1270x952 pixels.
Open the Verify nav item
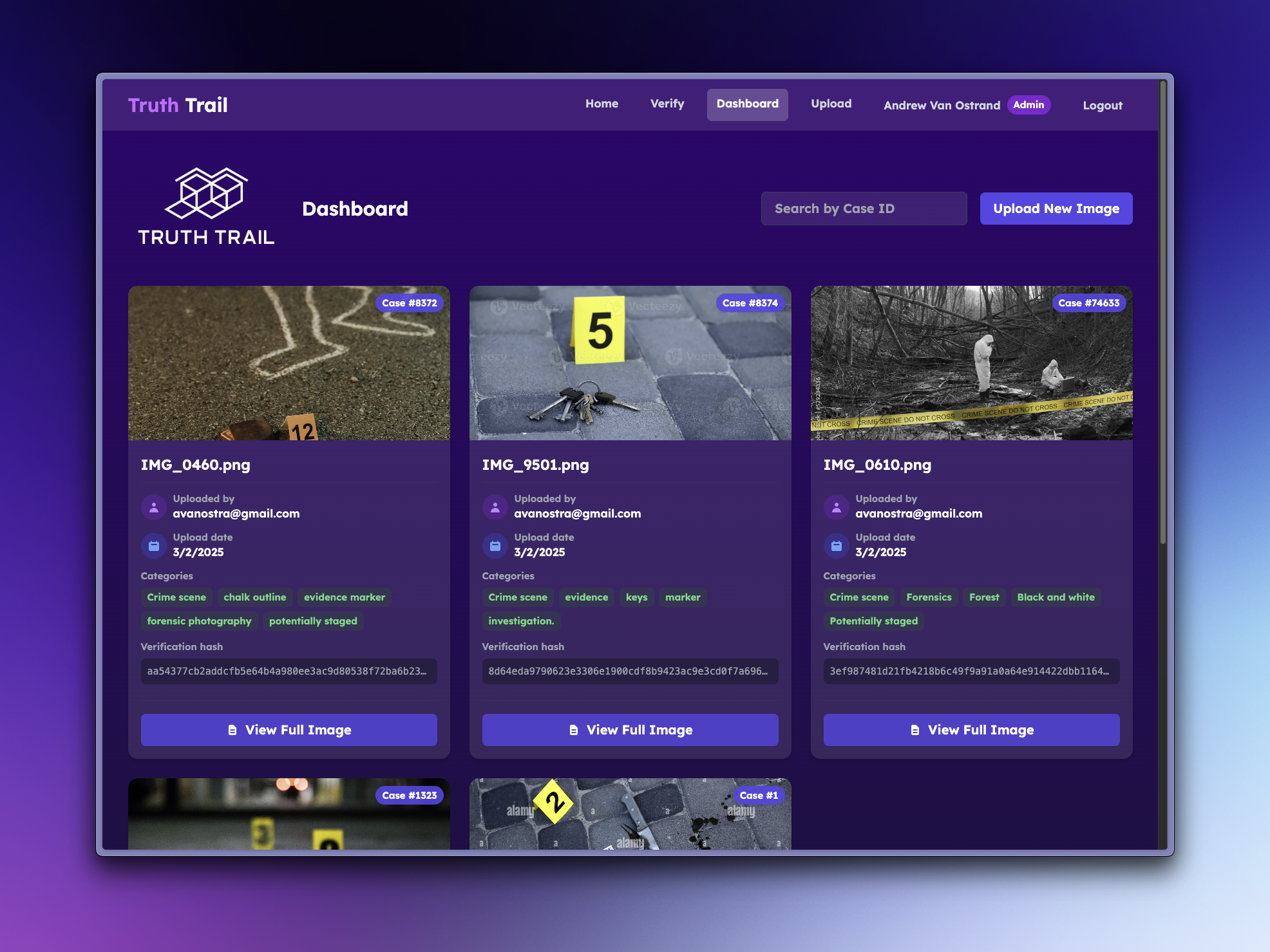point(667,104)
